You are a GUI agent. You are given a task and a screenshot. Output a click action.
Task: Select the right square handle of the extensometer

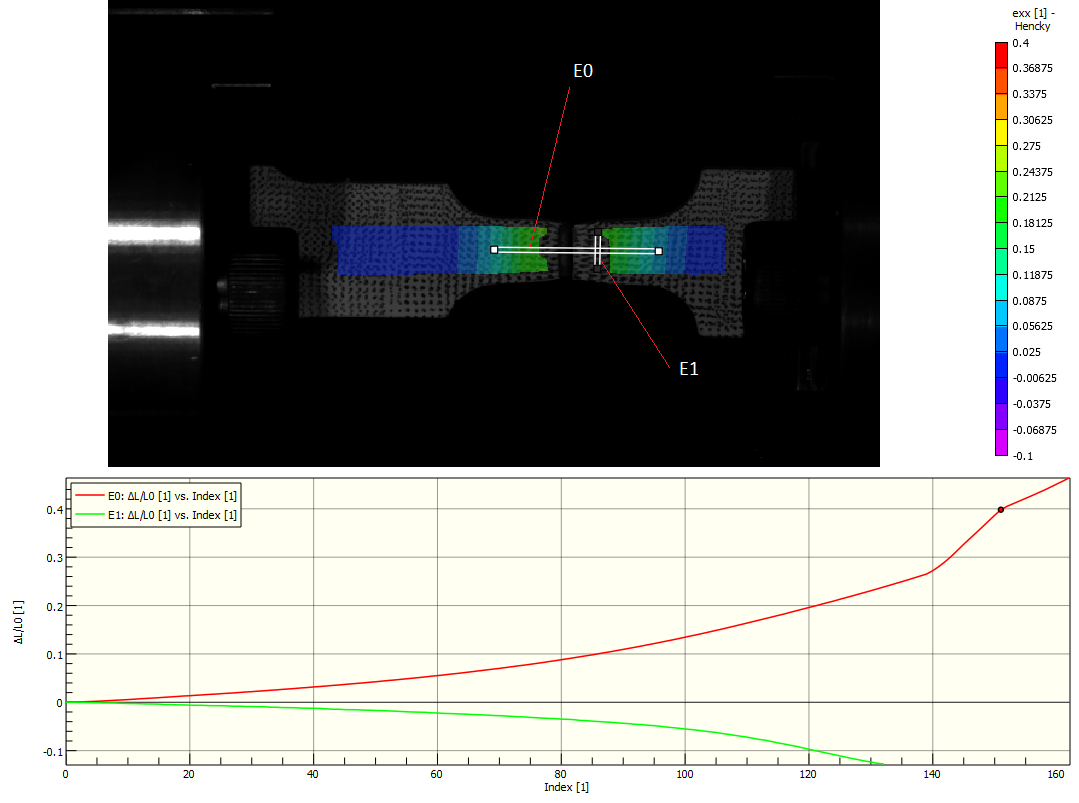(x=658, y=251)
